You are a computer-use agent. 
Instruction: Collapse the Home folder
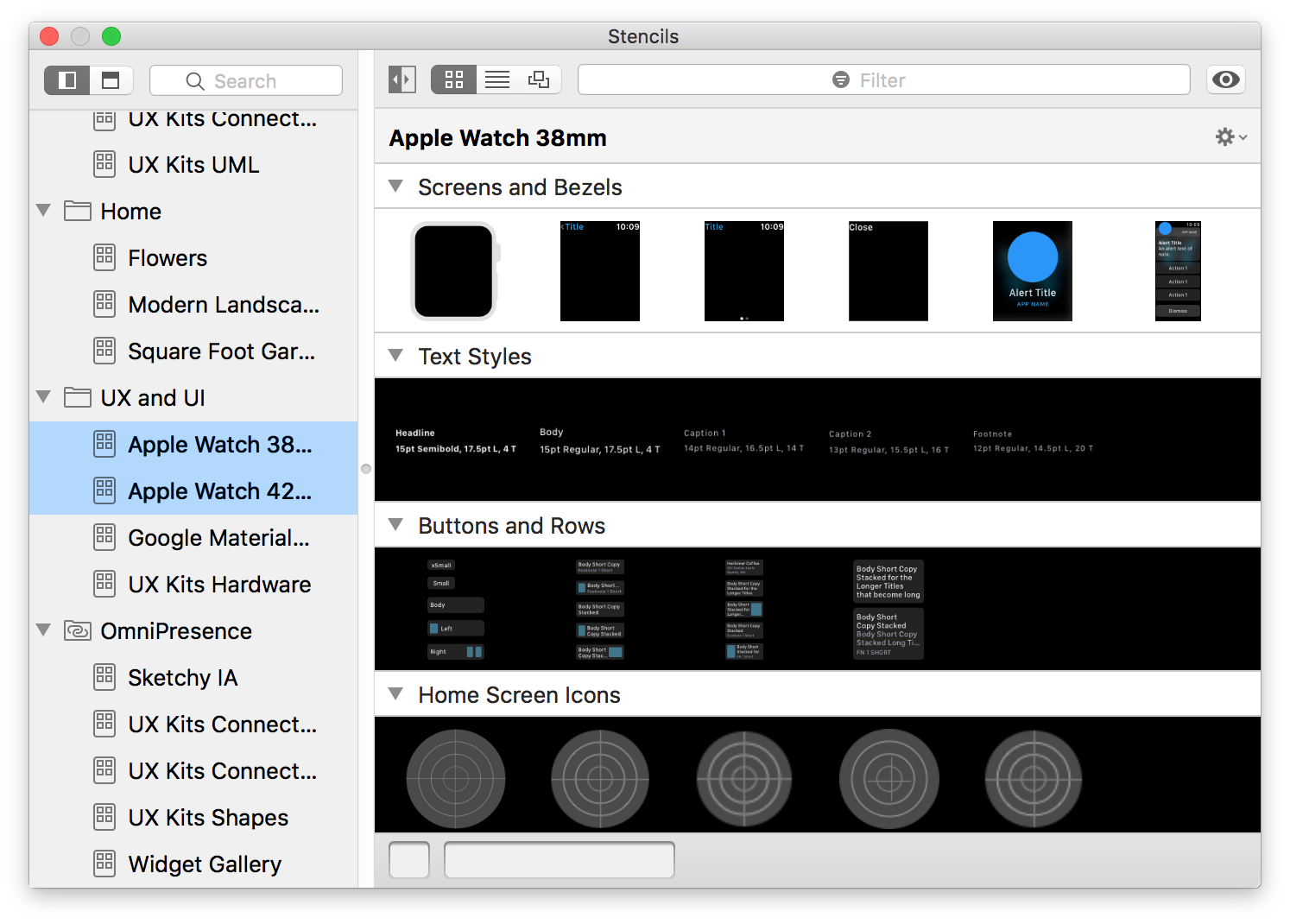[44, 210]
